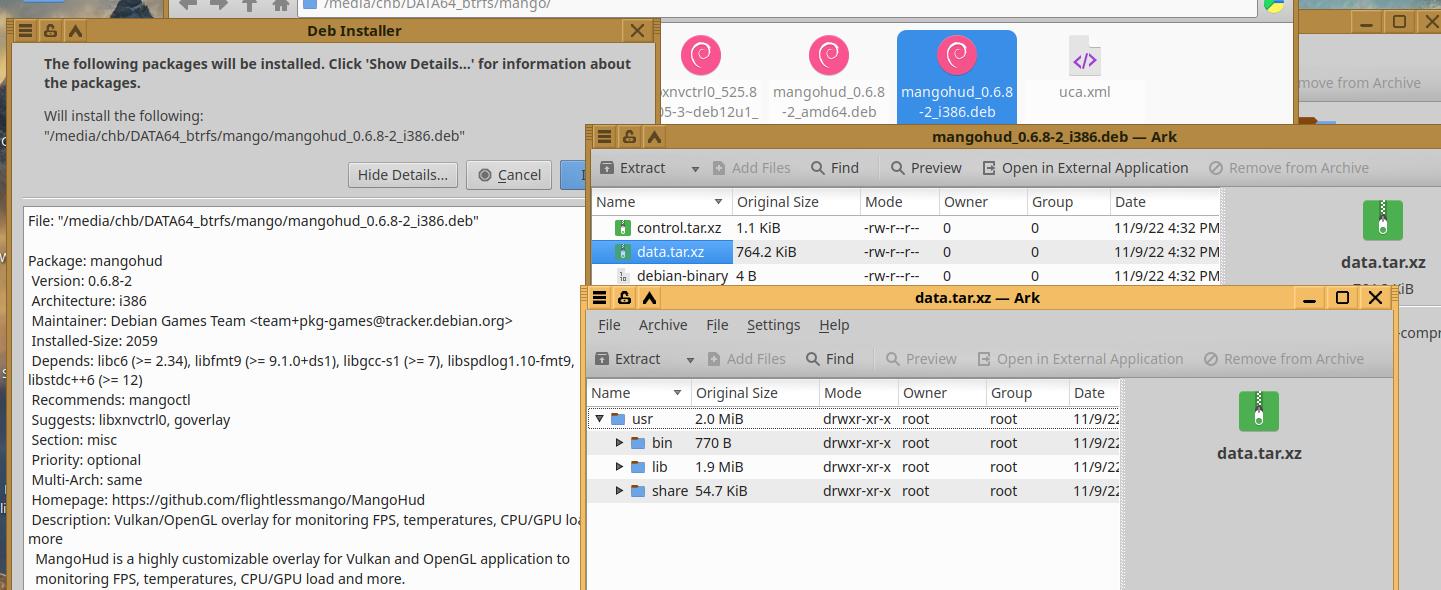The height and width of the screenshot is (590, 1441).
Task: Click Name column sort header in mangohud Ark
Action: point(661,202)
